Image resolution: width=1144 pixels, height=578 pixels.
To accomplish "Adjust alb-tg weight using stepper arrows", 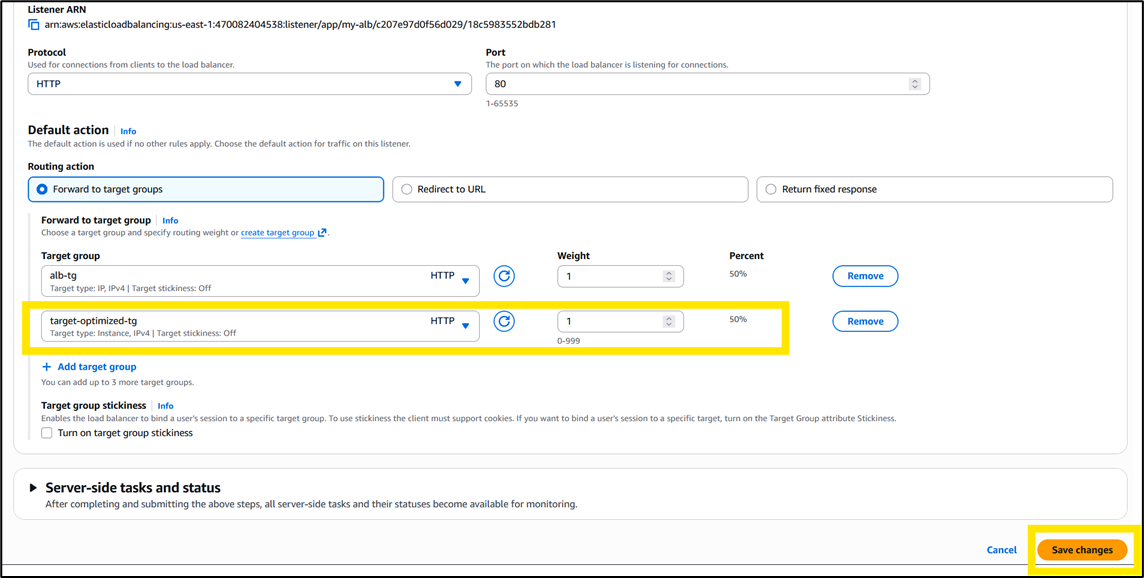I will pyautogui.click(x=669, y=276).
